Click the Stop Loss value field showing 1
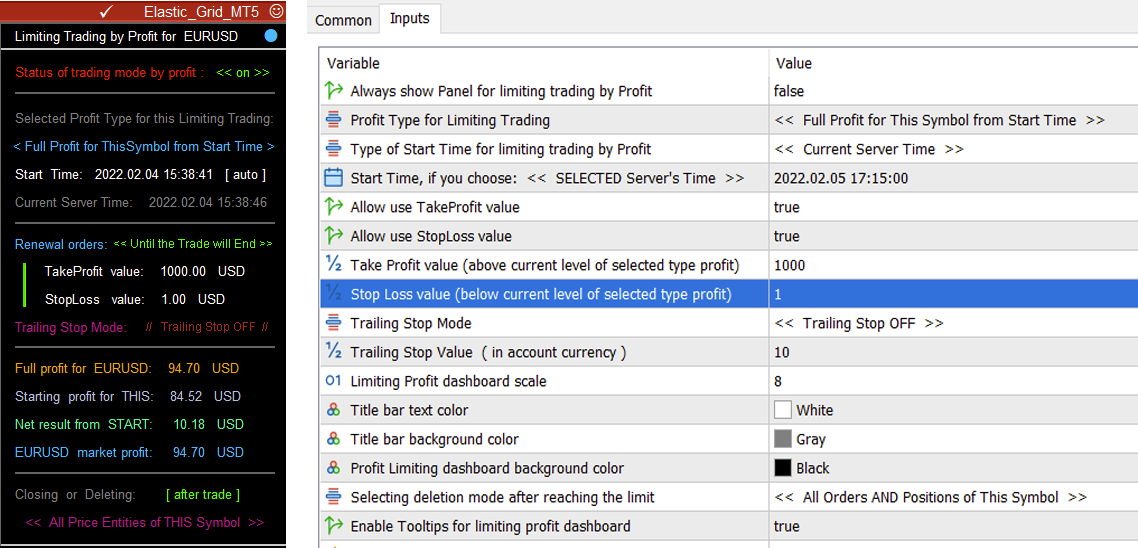The width and height of the screenshot is (1138, 548). 953,294
